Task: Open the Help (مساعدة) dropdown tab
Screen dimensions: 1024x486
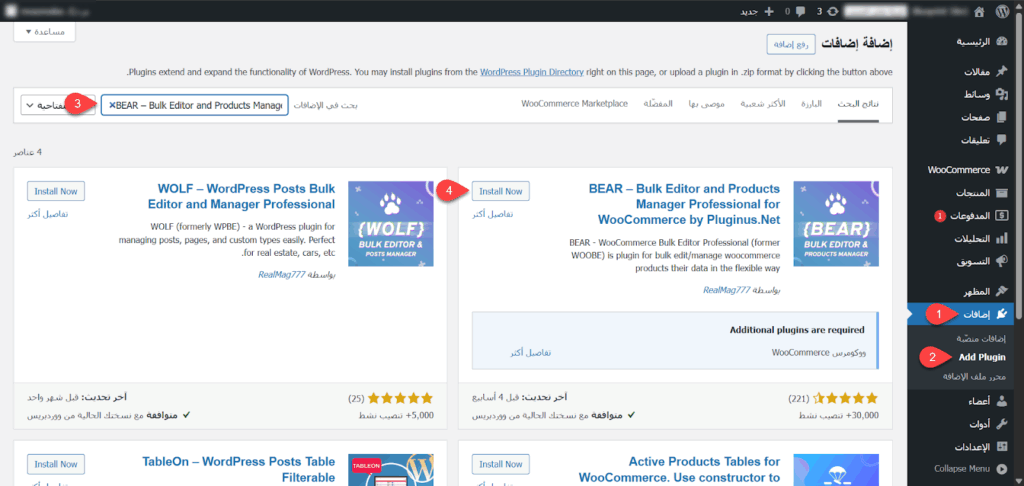Action: (44, 31)
